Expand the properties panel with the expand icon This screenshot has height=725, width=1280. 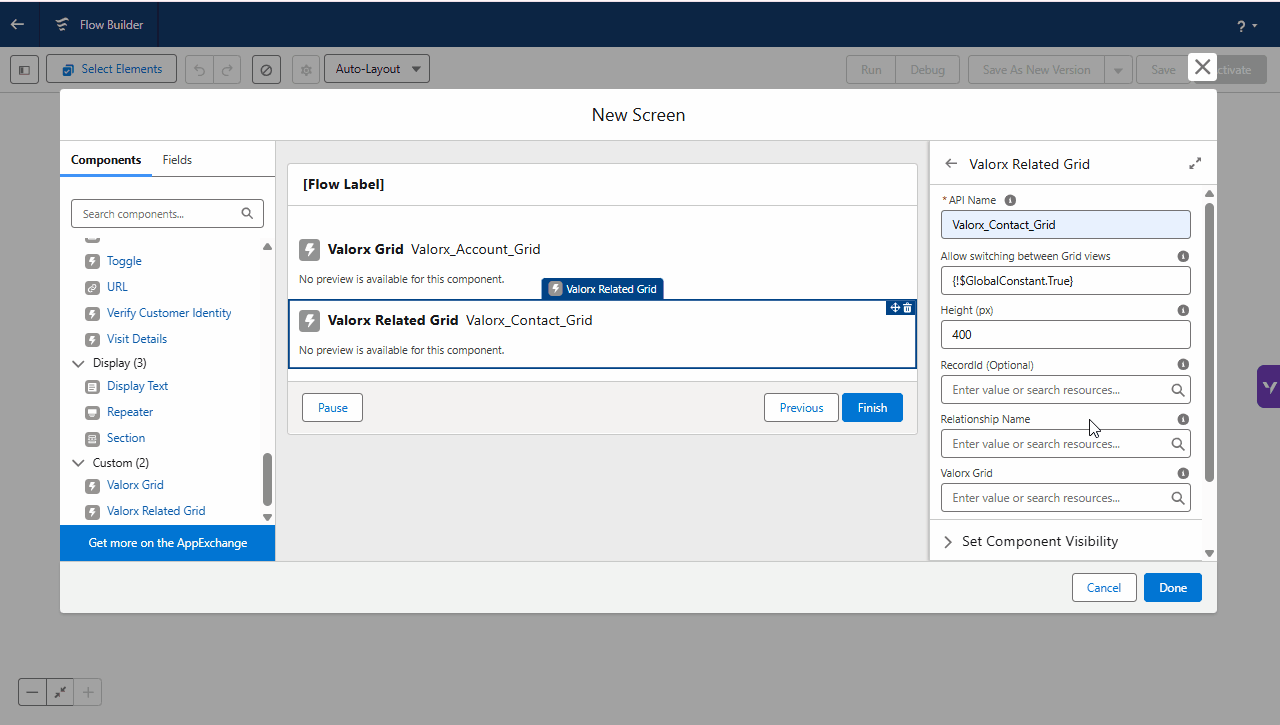[x=1195, y=163]
